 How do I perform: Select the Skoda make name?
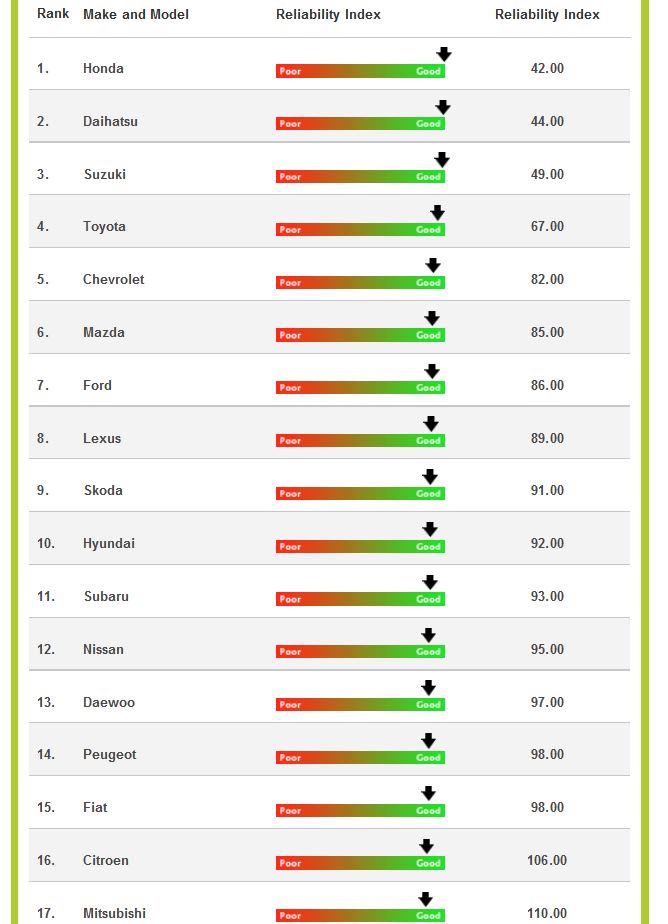pyautogui.click(x=103, y=490)
